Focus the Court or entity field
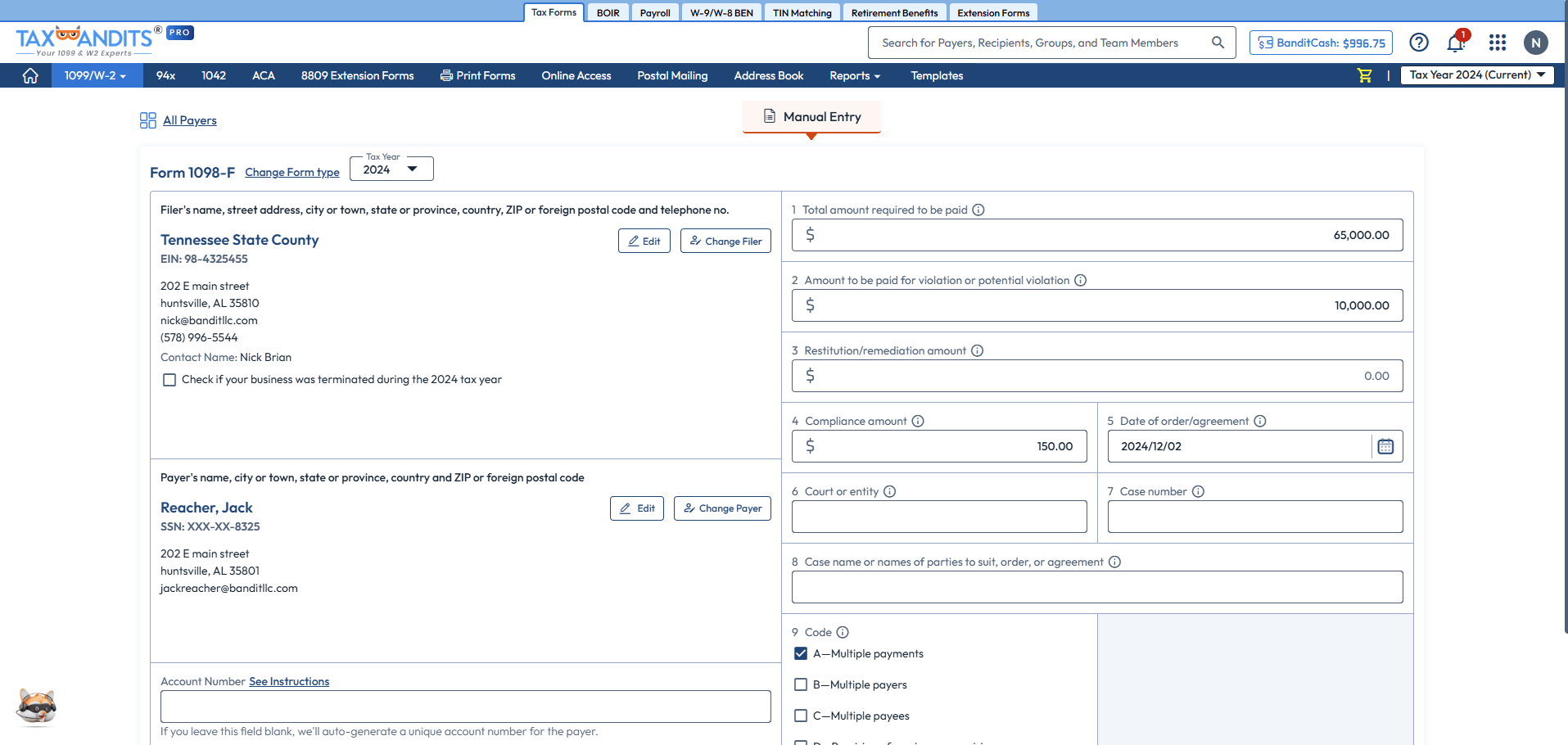1568x745 pixels. [x=939, y=517]
